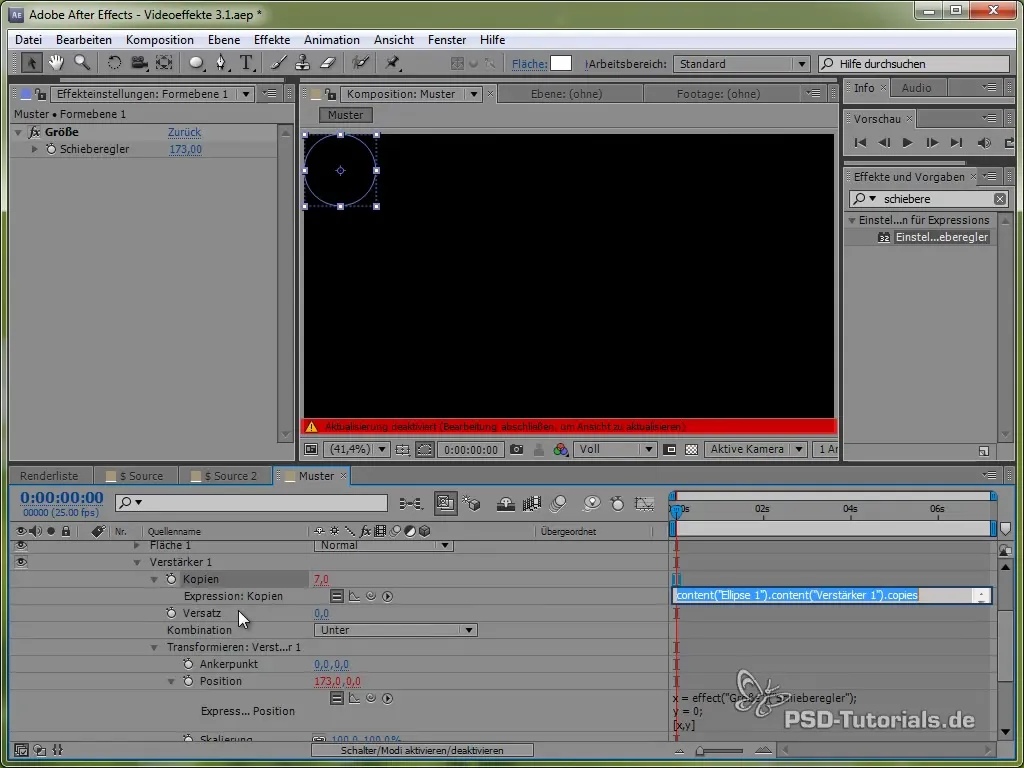Collapse the Transformieren: Verst...r 1 group
1024x768 pixels.
point(154,647)
